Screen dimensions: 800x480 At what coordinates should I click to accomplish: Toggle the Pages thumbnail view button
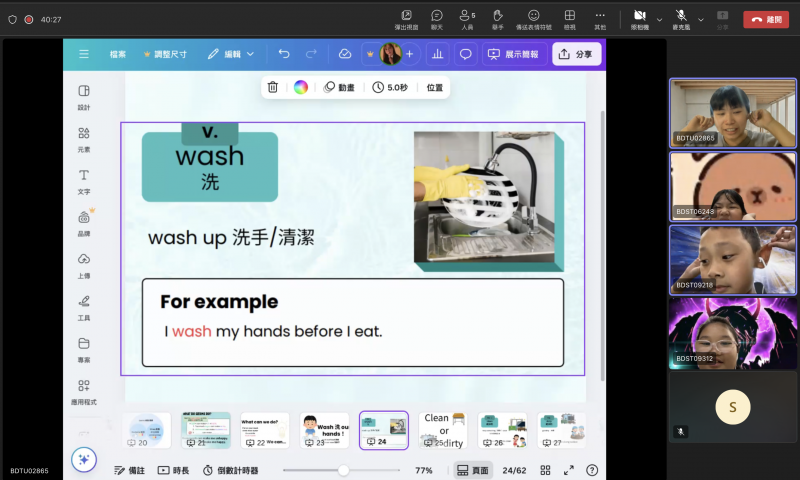472,470
